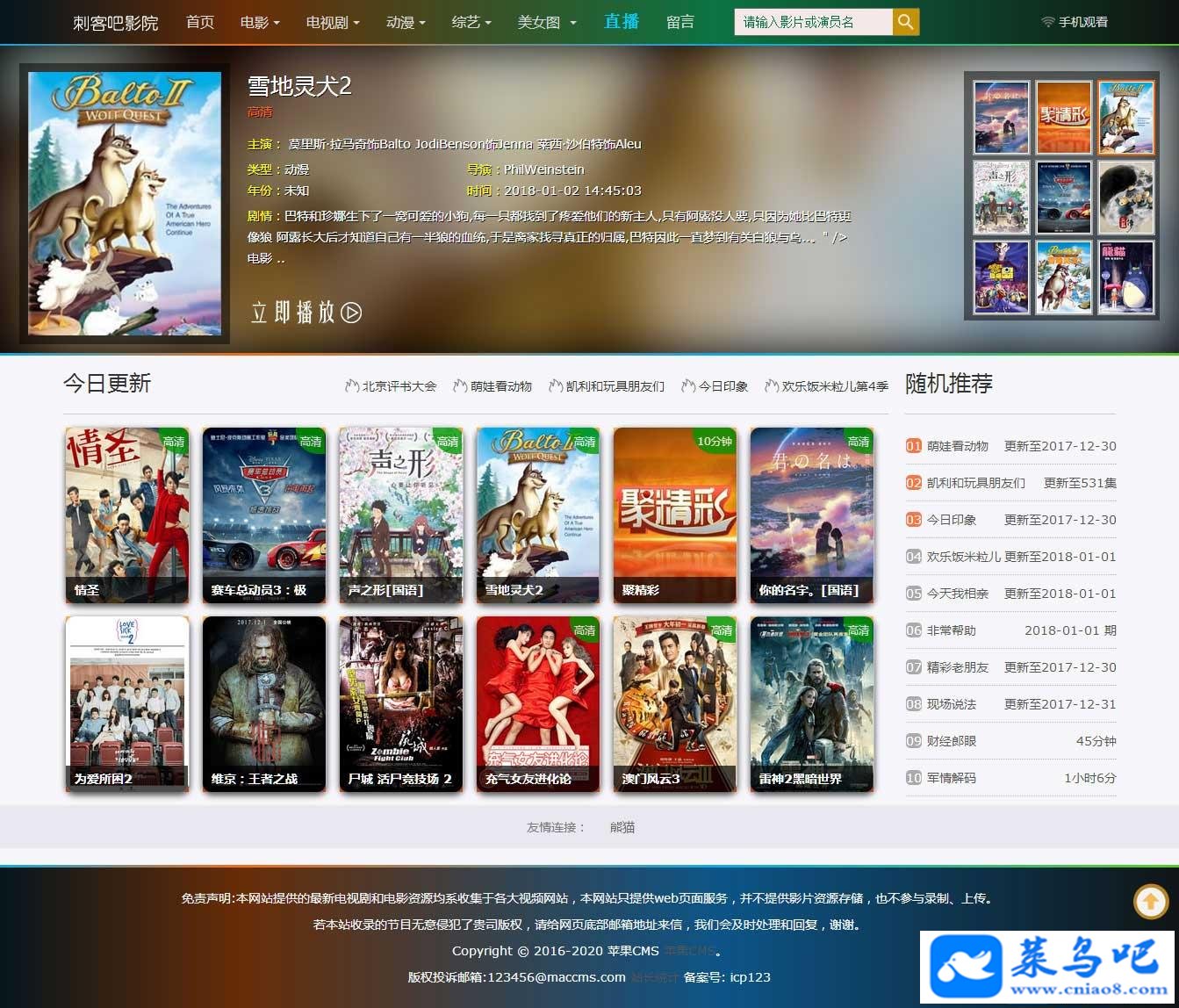Open 军情解码 in 随机推荐 list
This screenshot has width=1179, height=1008.
[x=952, y=778]
